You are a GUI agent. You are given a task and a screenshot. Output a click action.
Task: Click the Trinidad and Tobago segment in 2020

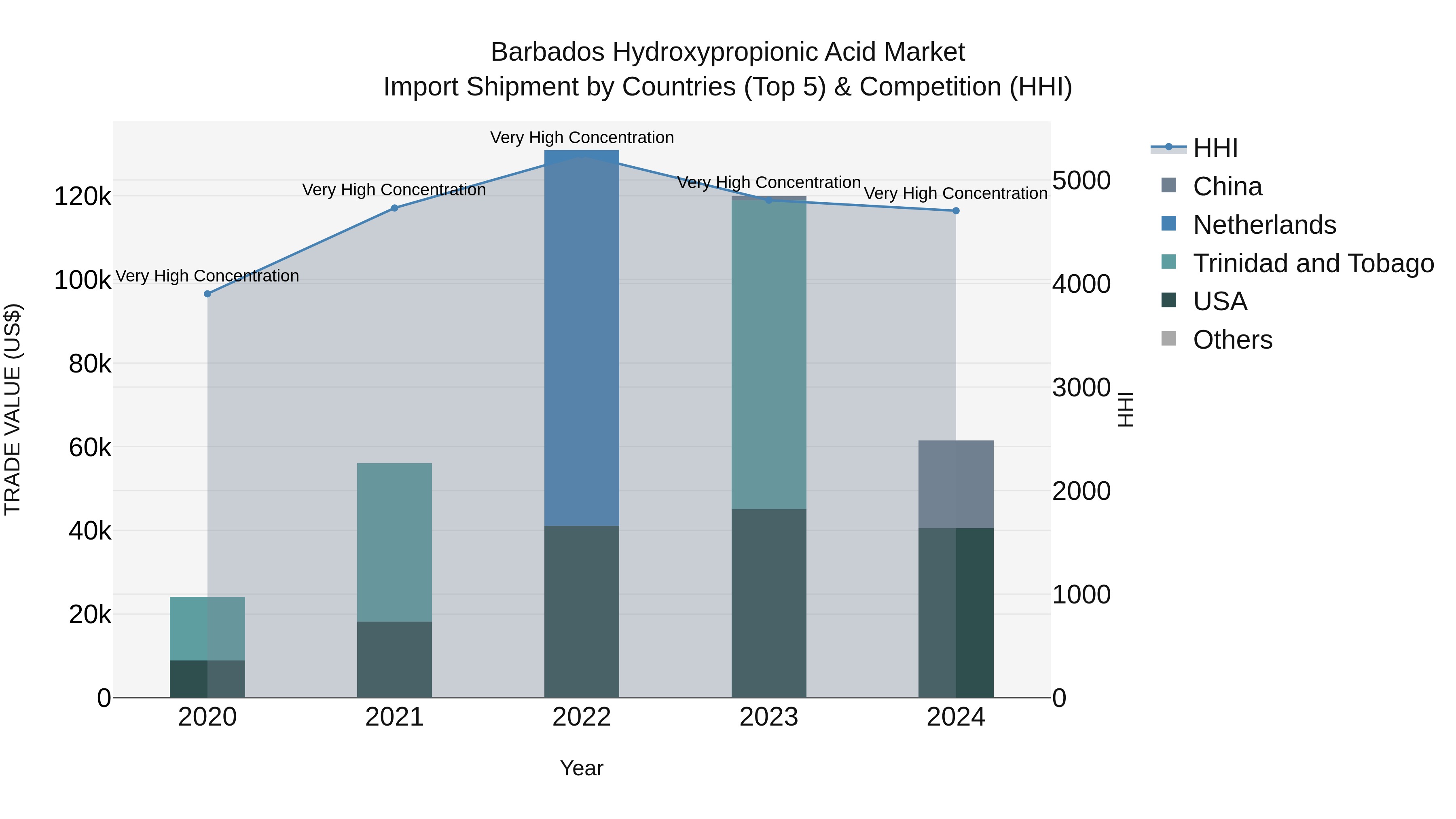[x=207, y=629]
